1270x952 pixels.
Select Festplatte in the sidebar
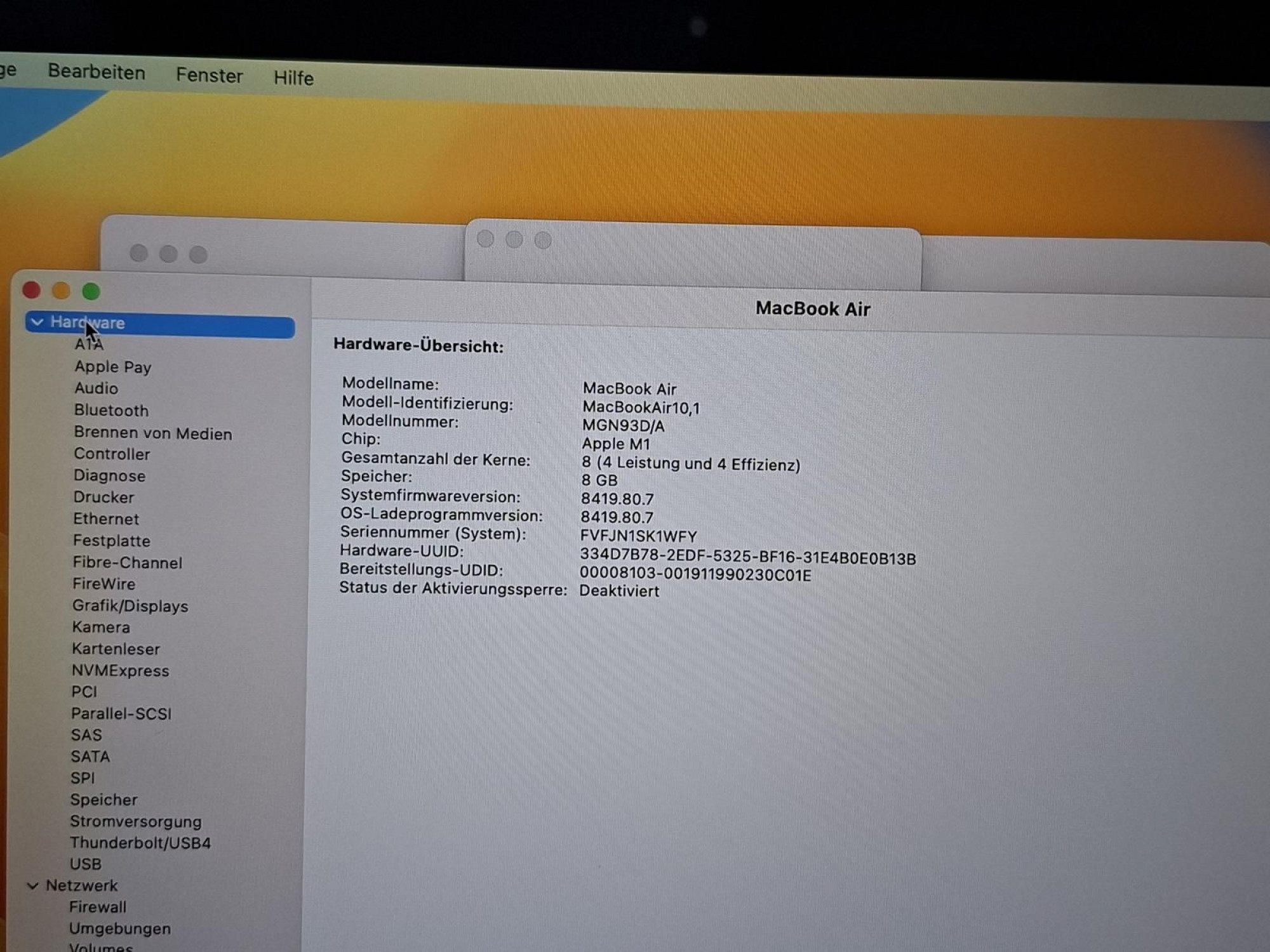pyautogui.click(x=112, y=541)
